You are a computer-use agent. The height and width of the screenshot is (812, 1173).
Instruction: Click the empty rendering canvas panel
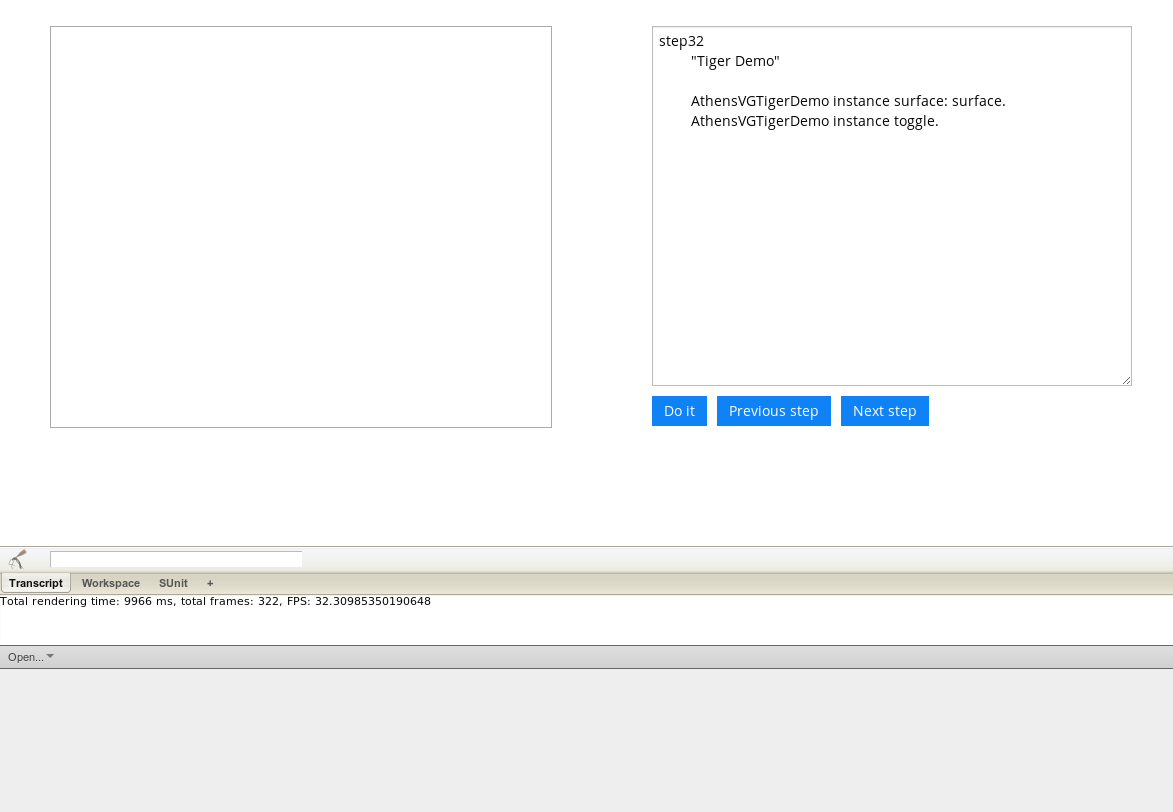coord(301,227)
